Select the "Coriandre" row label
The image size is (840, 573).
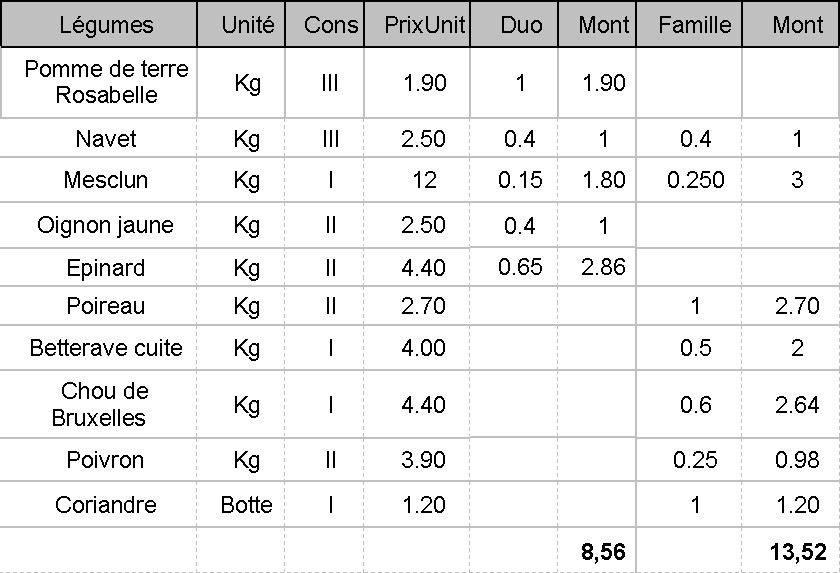106,505
